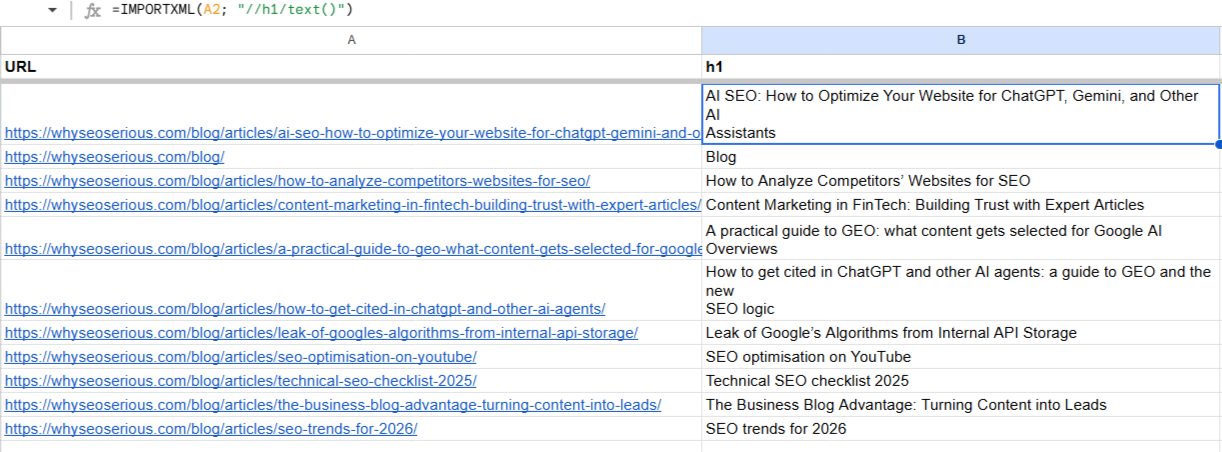The height and width of the screenshot is (452, 1222).
Task: Select the h1 header cell
Action: (x=961, y=67)
